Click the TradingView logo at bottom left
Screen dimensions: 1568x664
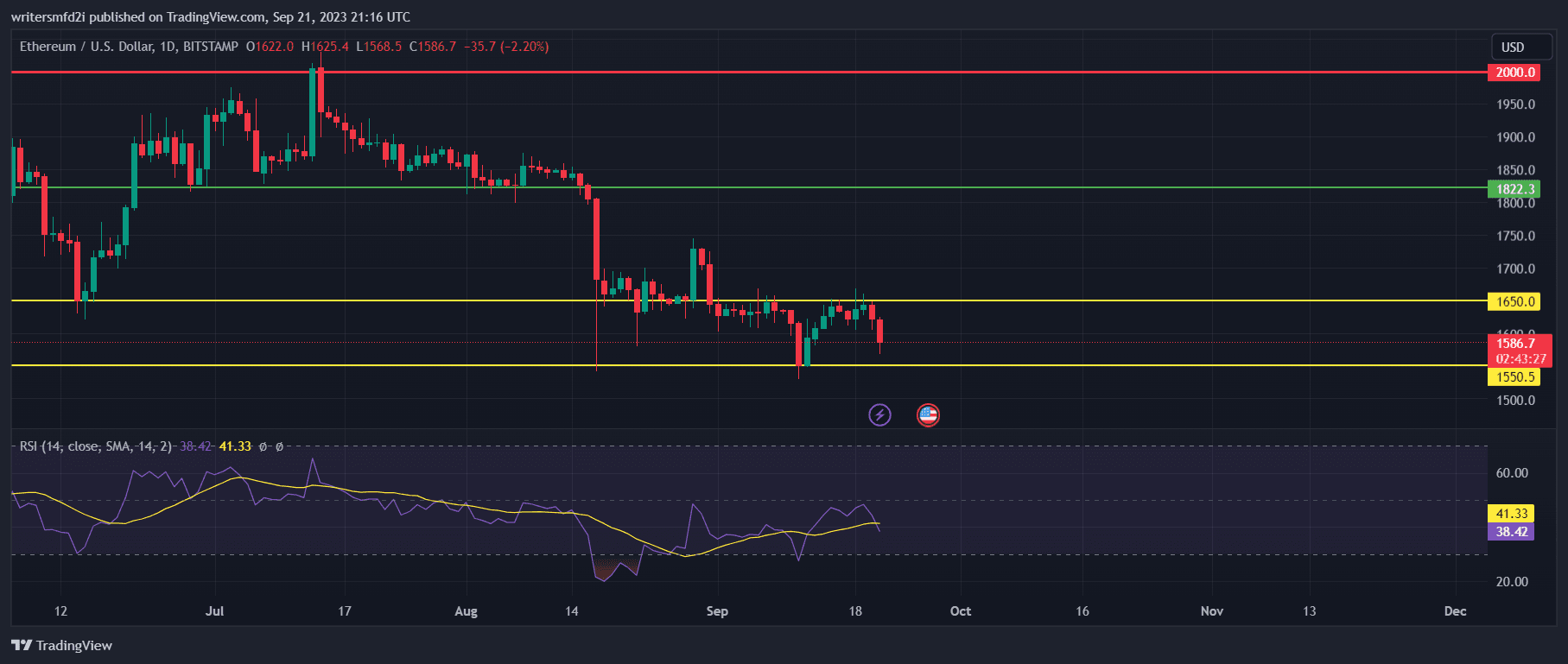coord(62,645)
